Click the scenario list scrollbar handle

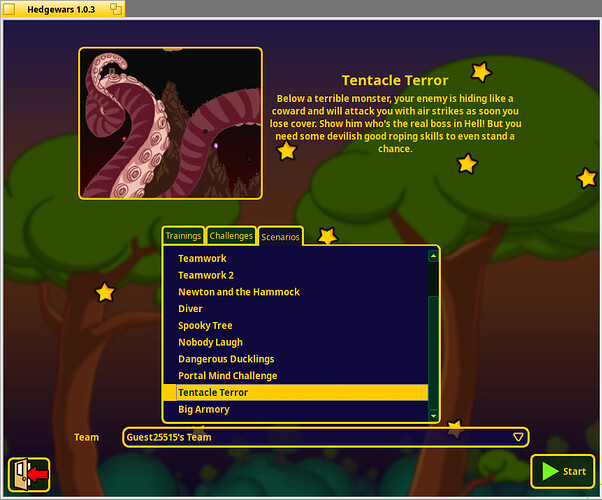pyautogui.click(x=433, y=353)
